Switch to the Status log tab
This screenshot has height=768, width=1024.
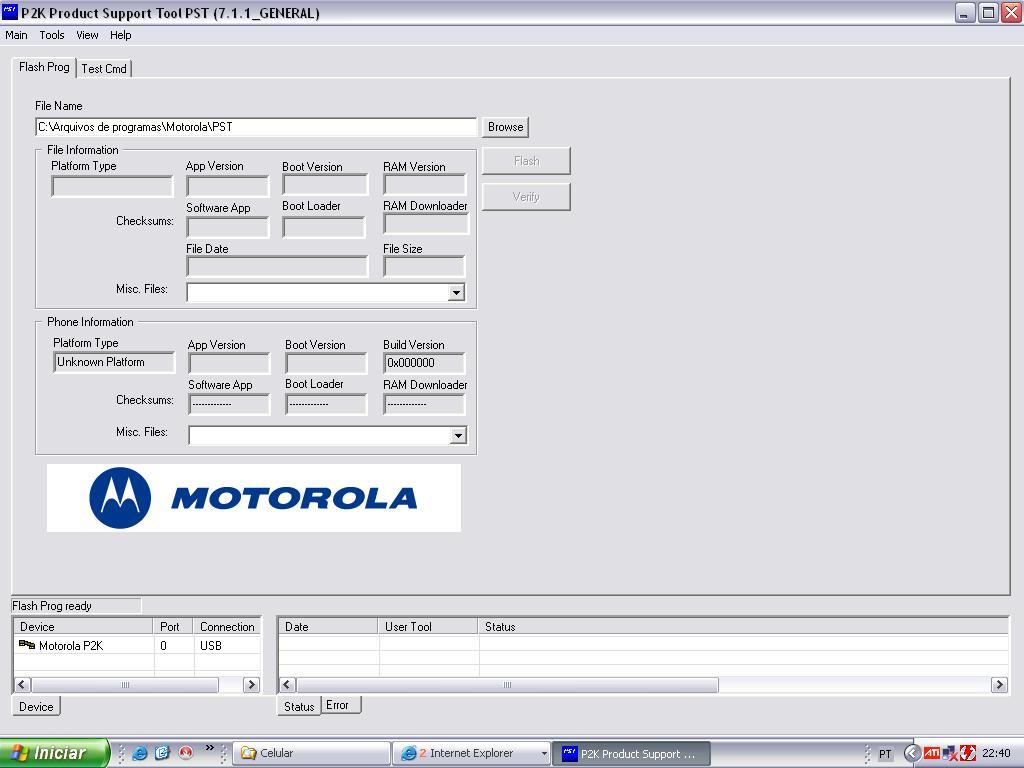(x=299, y=707)
